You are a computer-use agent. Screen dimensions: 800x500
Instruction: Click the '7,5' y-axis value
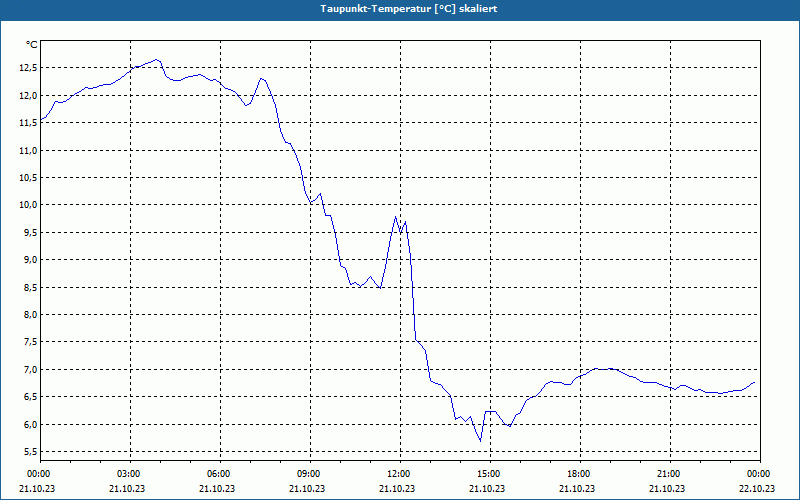coord(31,342)
